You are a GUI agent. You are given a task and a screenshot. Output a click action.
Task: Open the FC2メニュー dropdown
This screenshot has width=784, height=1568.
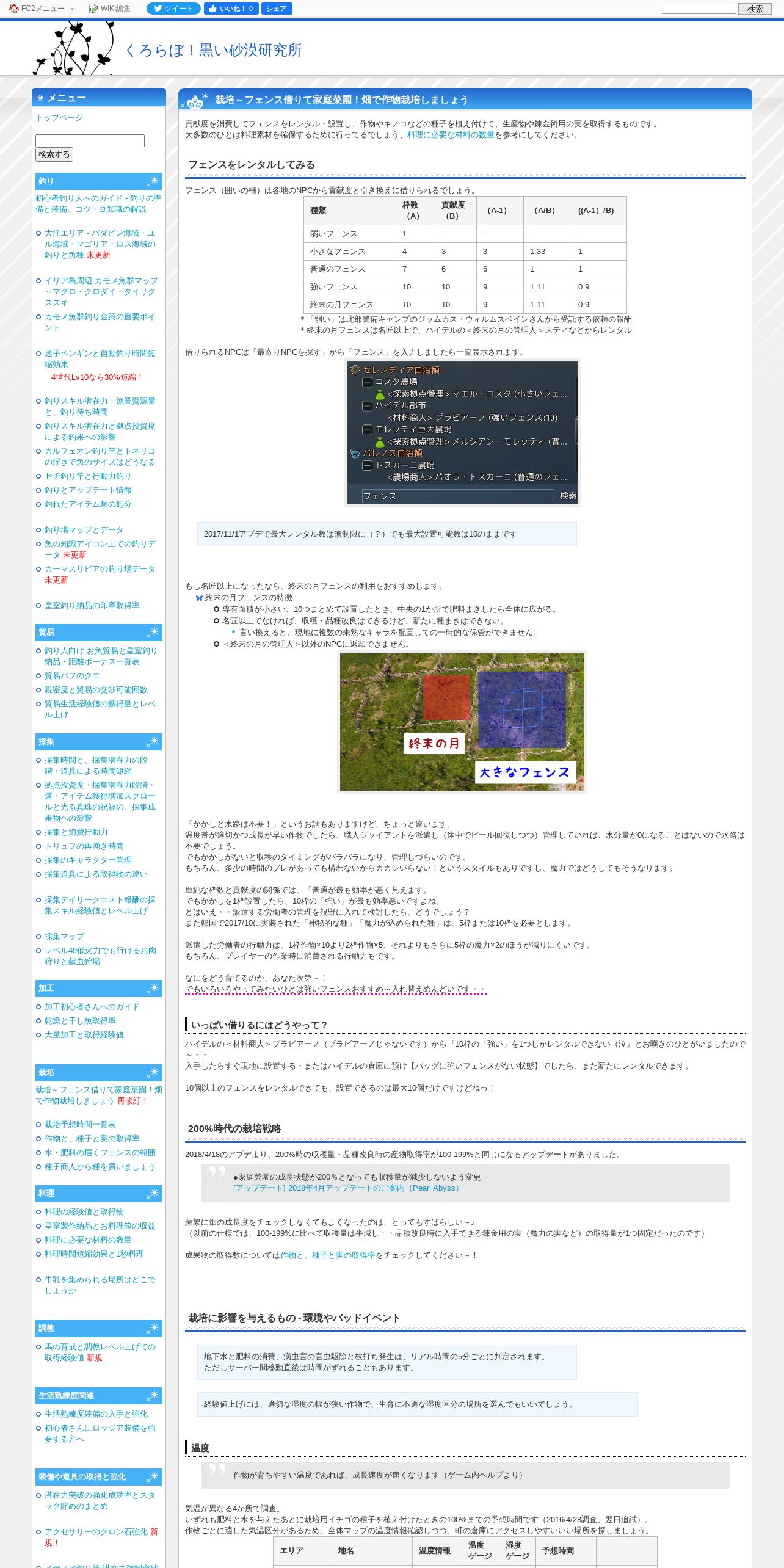pos(48,9)
